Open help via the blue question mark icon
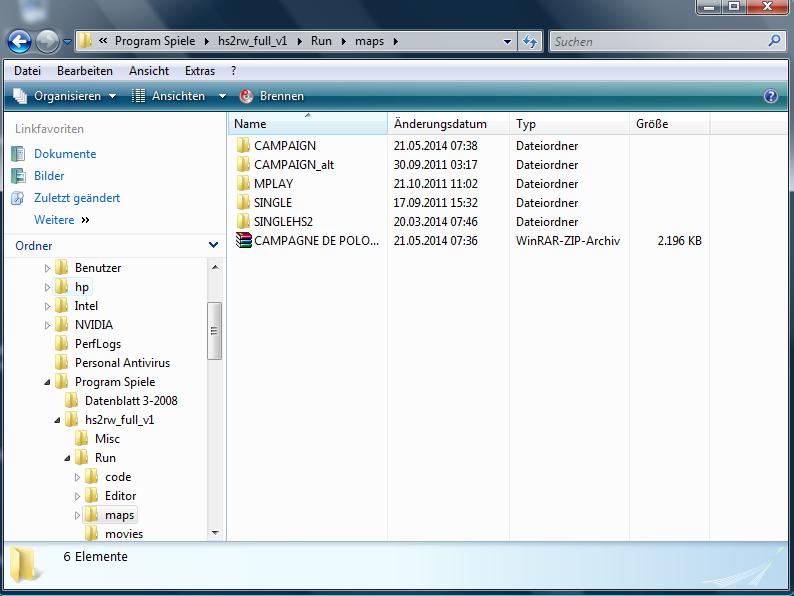The height and width of the screenshot is (596, 794). pyautogui.click(x=770, y=96)
